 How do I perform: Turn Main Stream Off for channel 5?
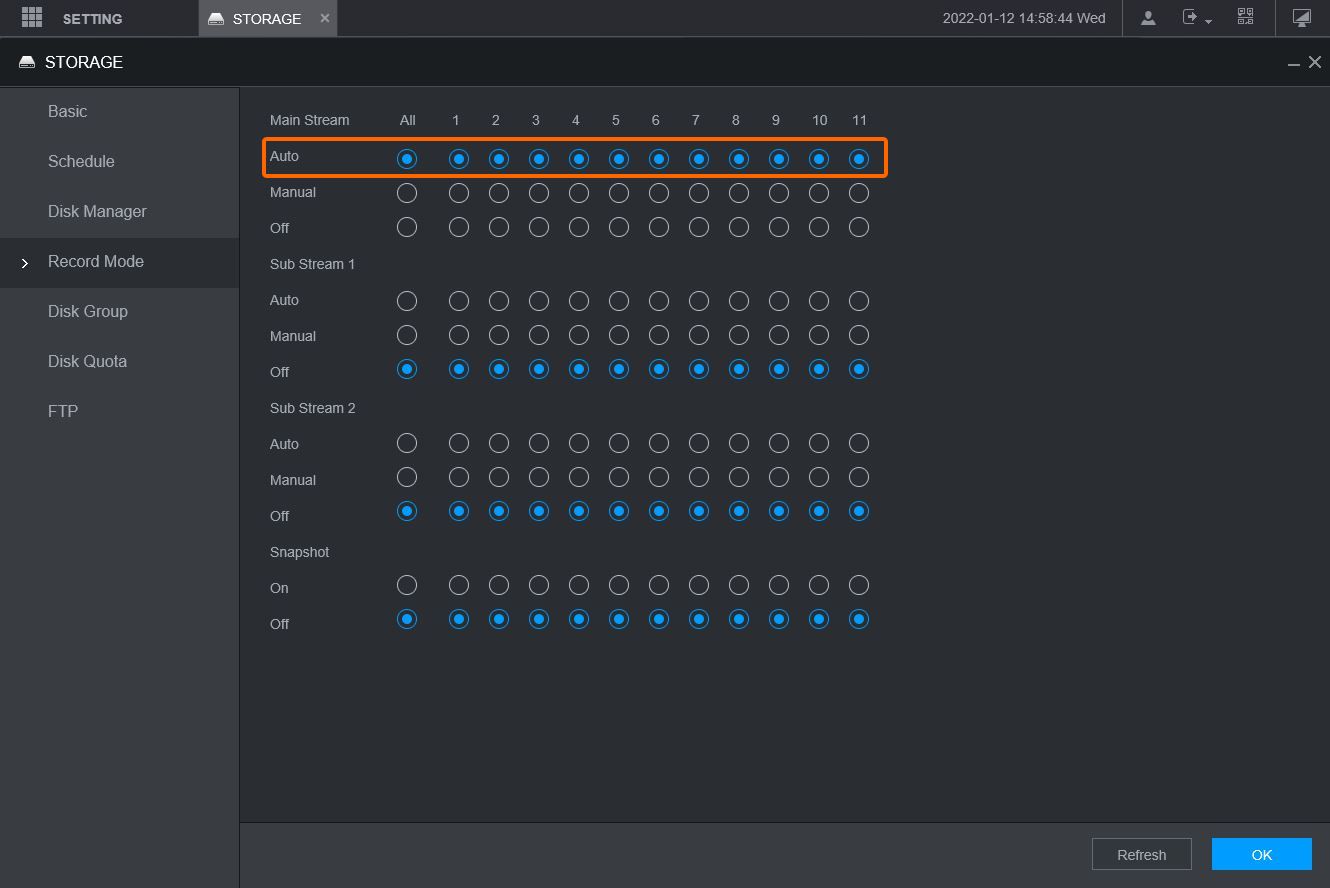click(x=619, y=228)
